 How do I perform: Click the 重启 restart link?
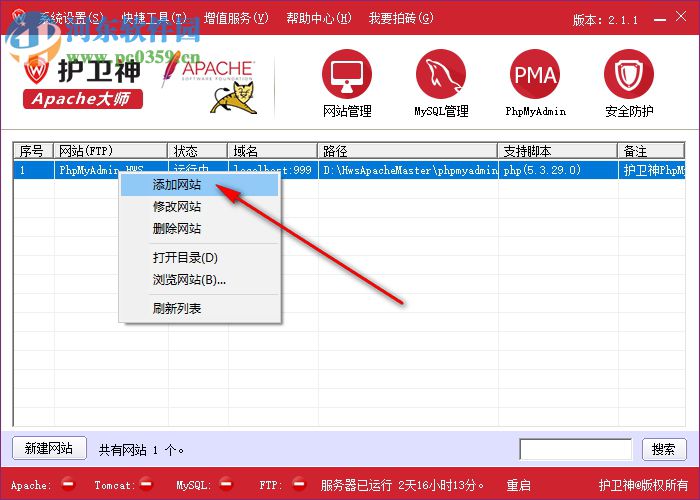pos(518,485)
